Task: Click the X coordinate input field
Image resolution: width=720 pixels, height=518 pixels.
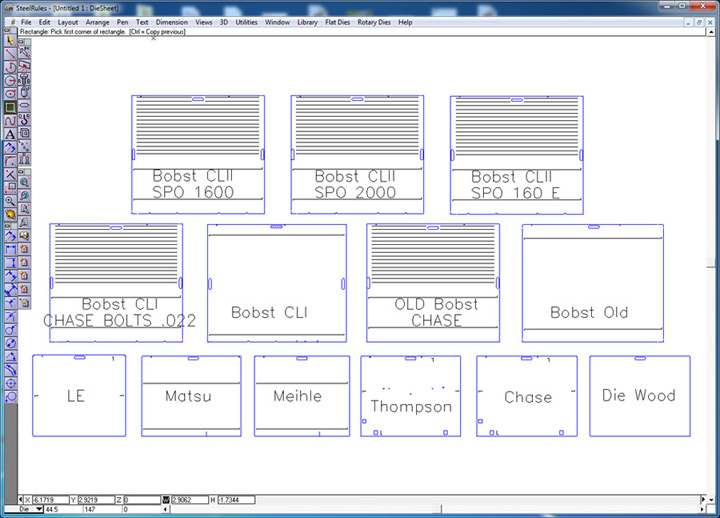Action: 49,499
